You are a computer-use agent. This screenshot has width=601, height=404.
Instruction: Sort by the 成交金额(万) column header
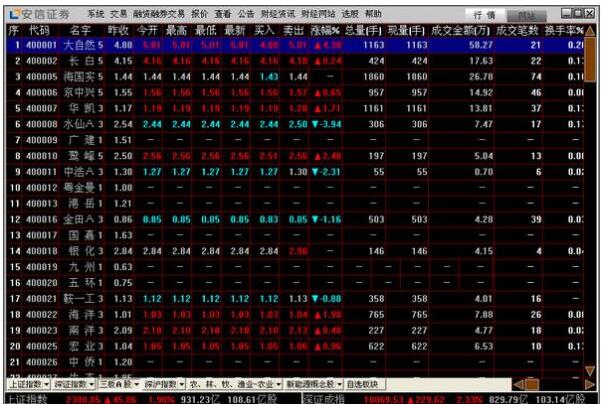[x=461, y=30]
